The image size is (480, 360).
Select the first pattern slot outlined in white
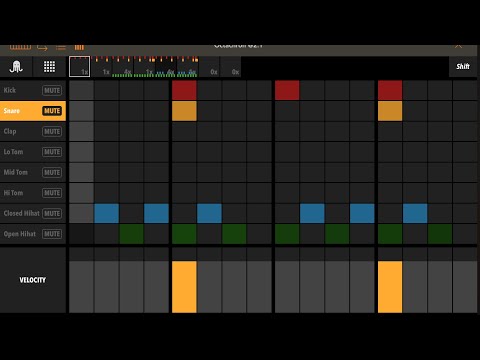[x=79, y=67]
